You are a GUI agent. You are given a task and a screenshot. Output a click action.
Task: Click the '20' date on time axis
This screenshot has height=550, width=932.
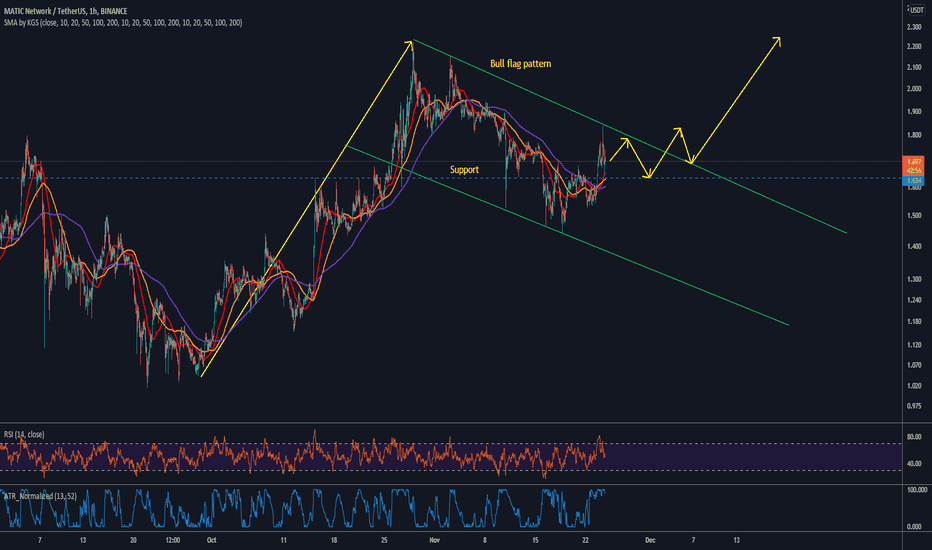(x=133, y=540)
